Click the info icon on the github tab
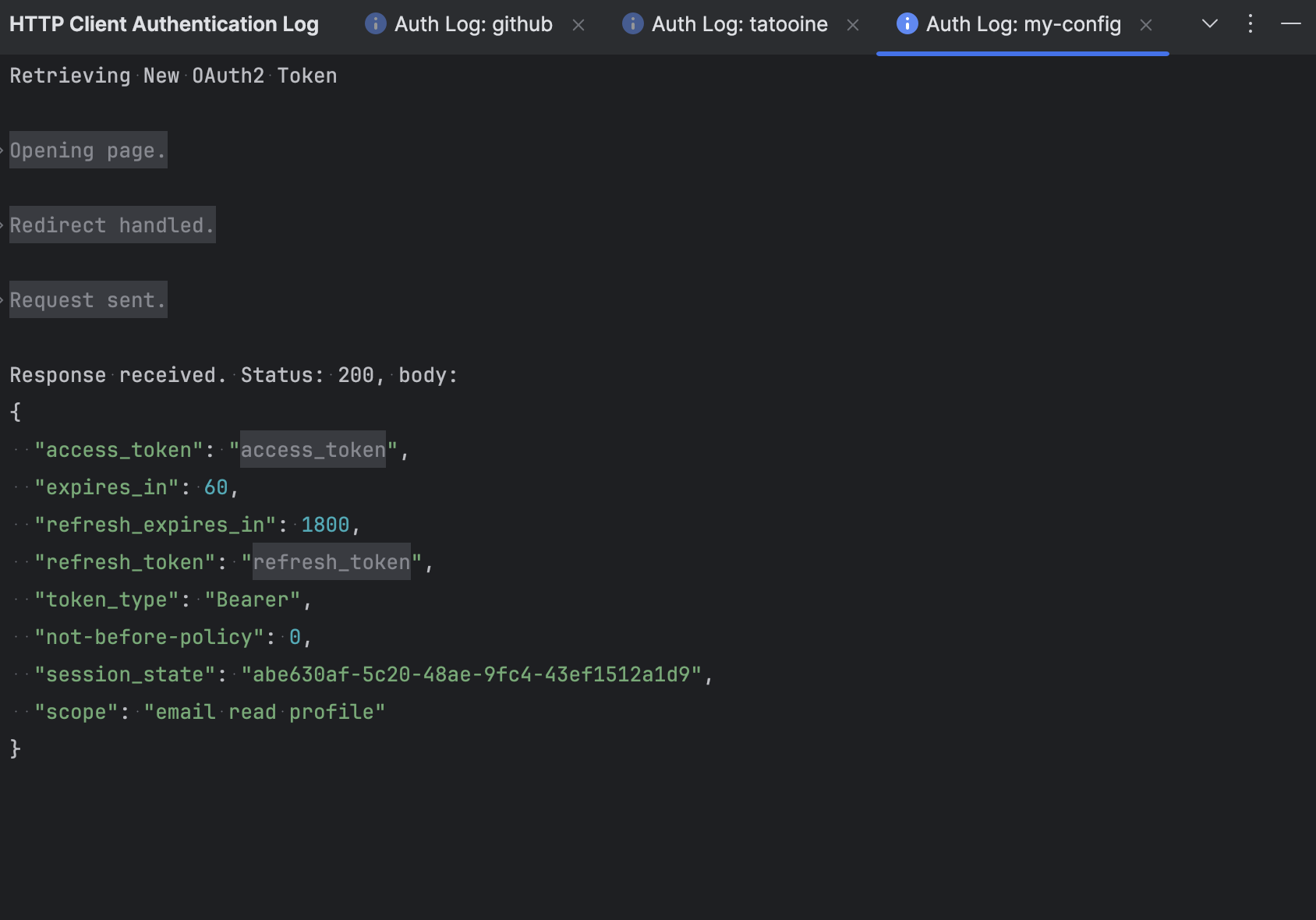Screen dimensions: 1316x920 (x=375, y=23)
